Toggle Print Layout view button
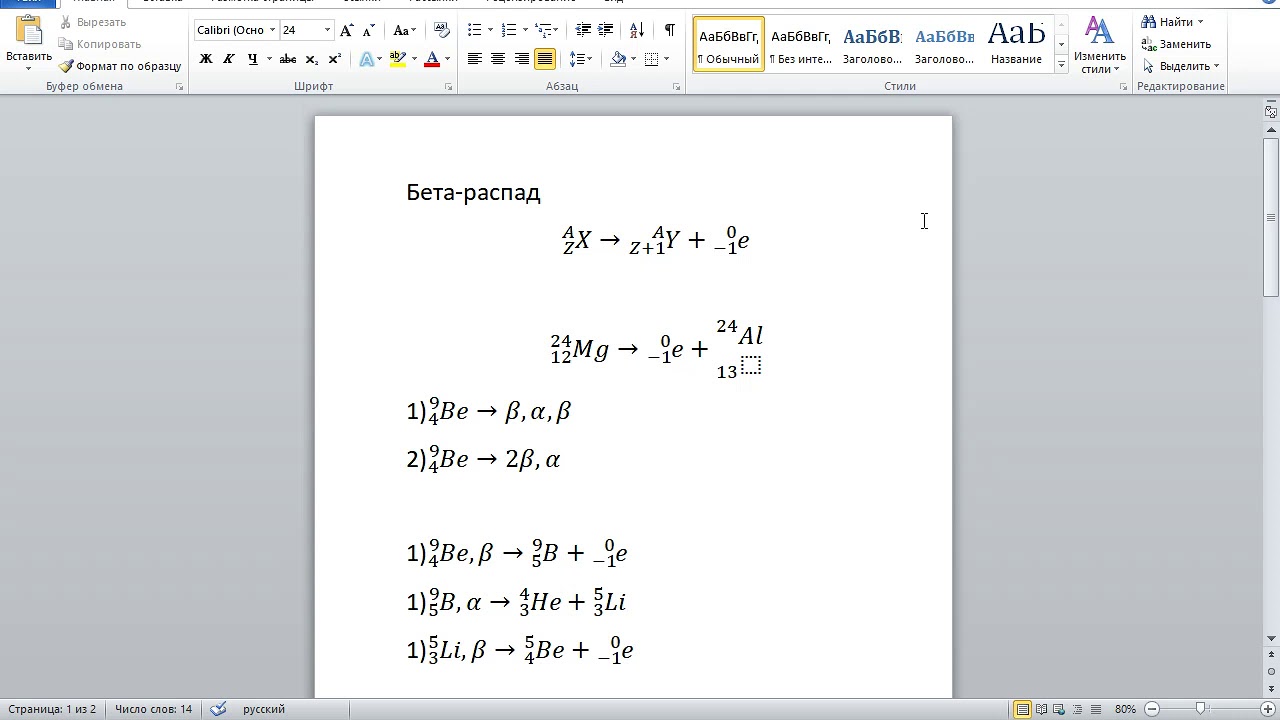The image size is (1280, 720). (x=1023, y=709)
